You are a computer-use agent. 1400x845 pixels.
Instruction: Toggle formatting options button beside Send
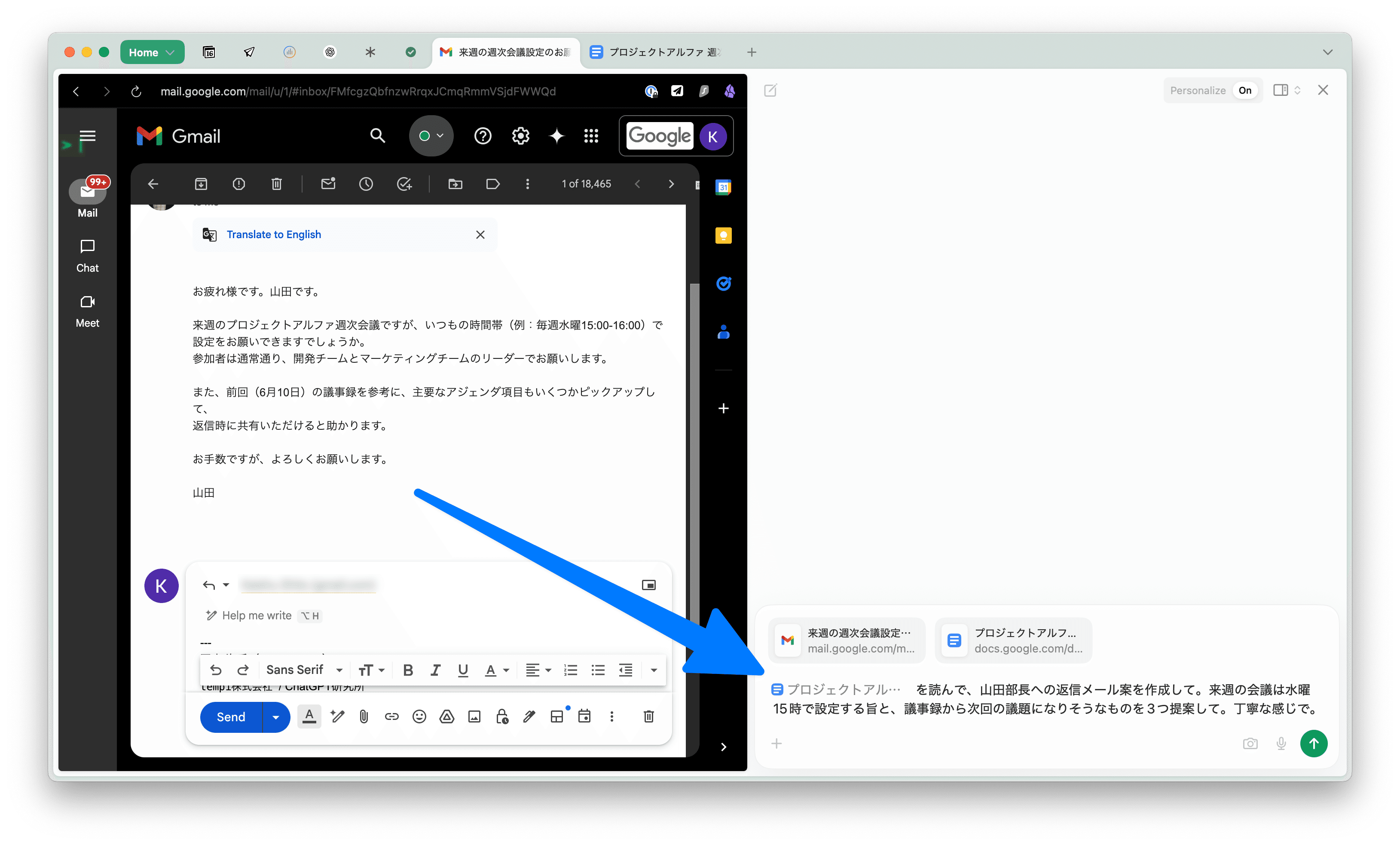click(x=309, y=716)
